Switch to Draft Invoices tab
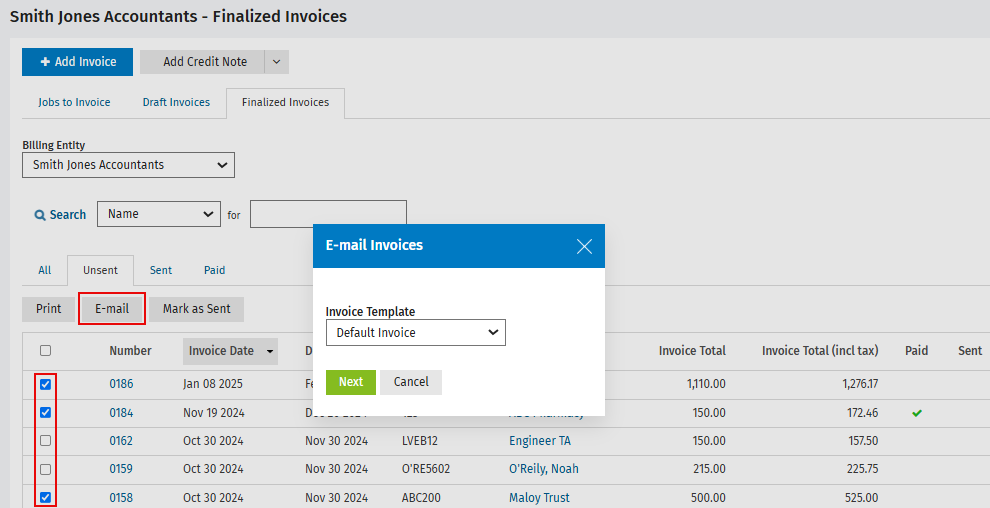Viewport: 990px width, 508px height. coord(176,102)
